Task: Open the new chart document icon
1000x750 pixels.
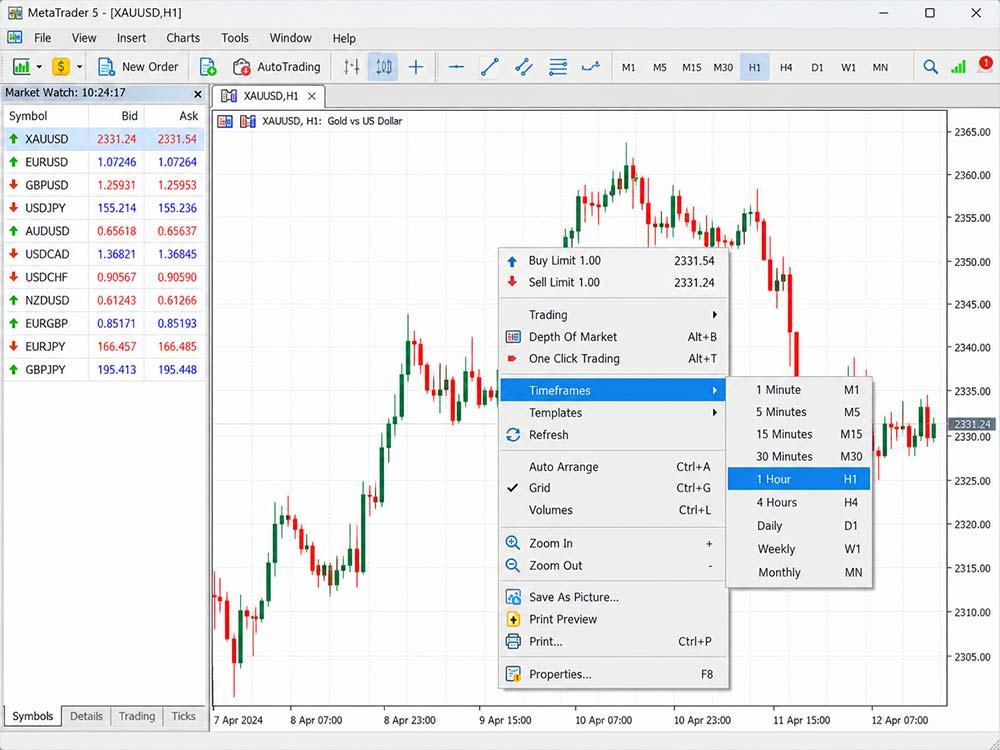Action: coord(208,67)
